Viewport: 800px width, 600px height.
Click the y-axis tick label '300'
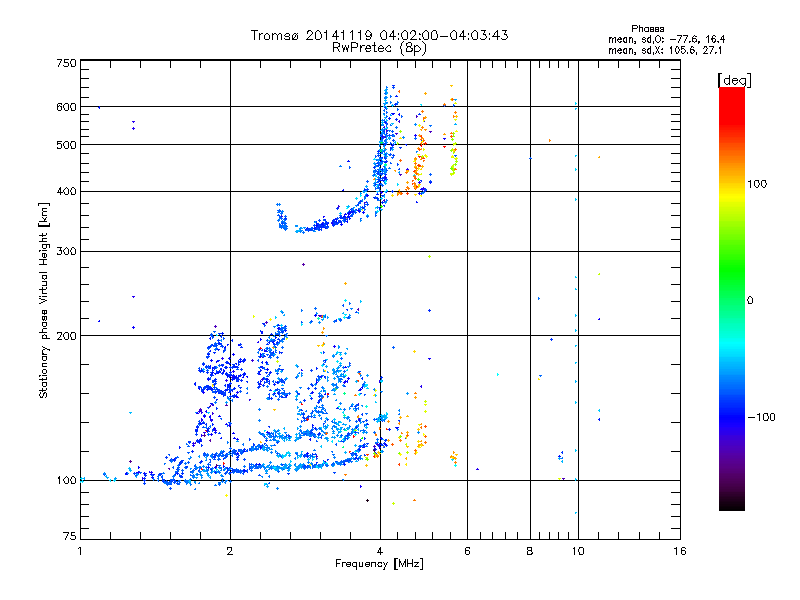point(66,252)
